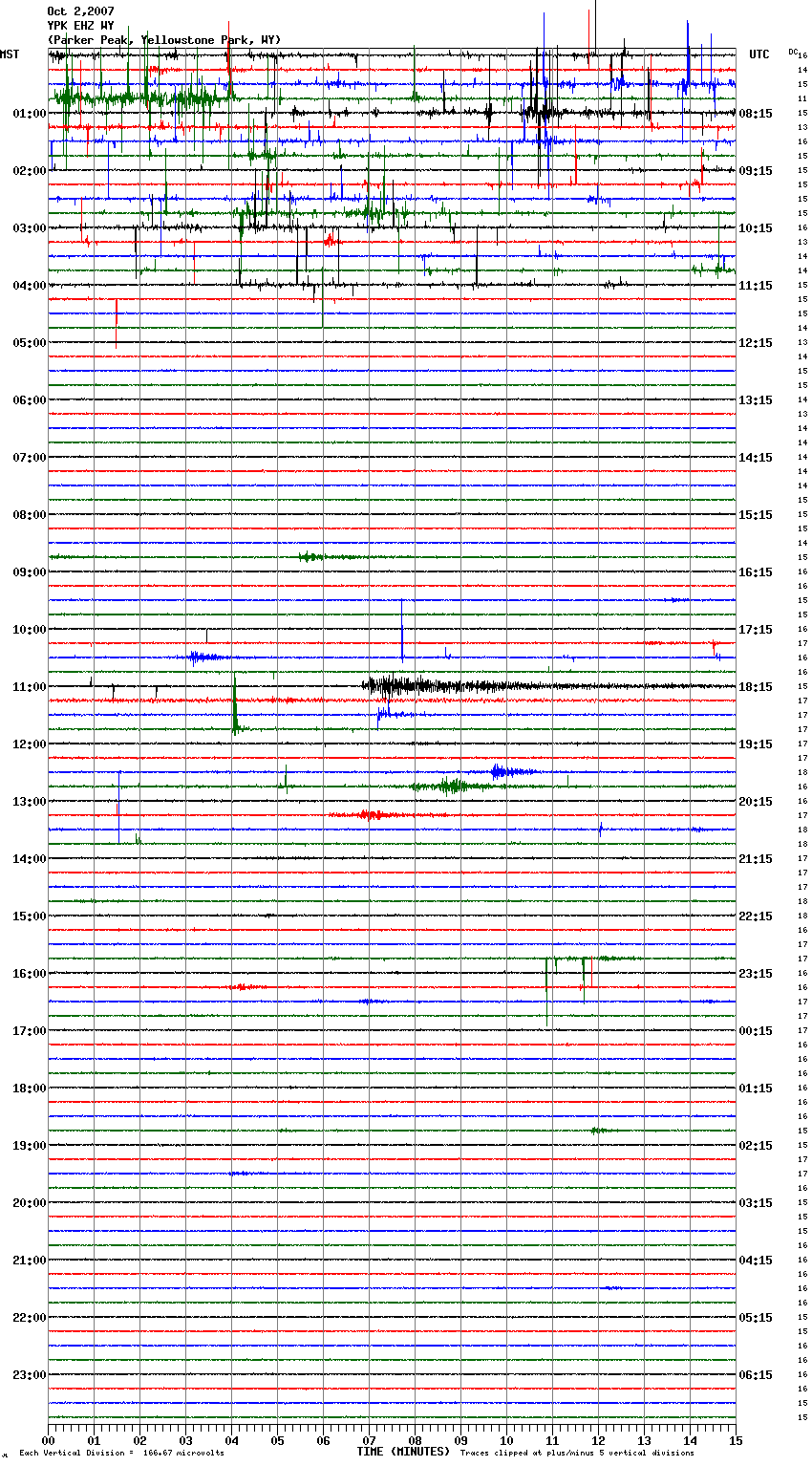Viewport: 812px width, 1466px height.
Task: Click "Traces clipped at plus/minus 5 vertical divisions" note
Action: click(x=577, y=1454)
